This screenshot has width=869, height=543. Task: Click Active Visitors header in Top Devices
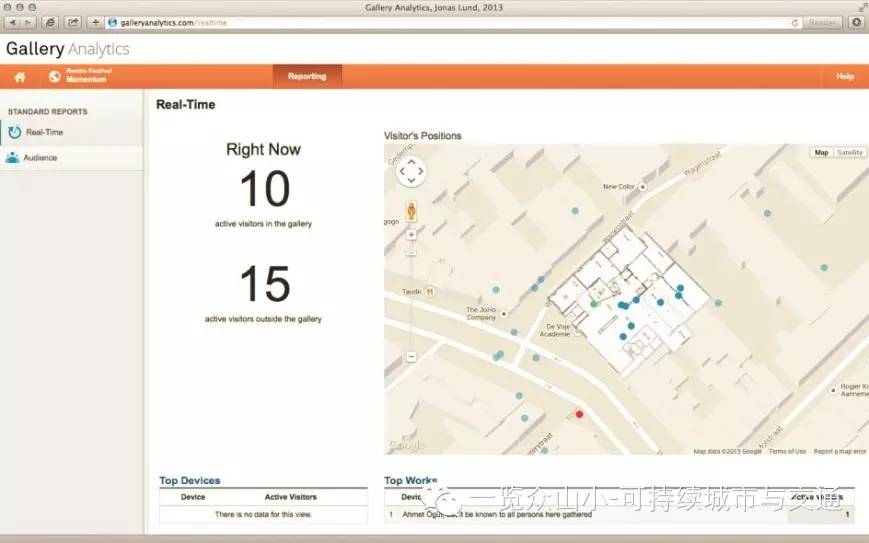(290, 497)
